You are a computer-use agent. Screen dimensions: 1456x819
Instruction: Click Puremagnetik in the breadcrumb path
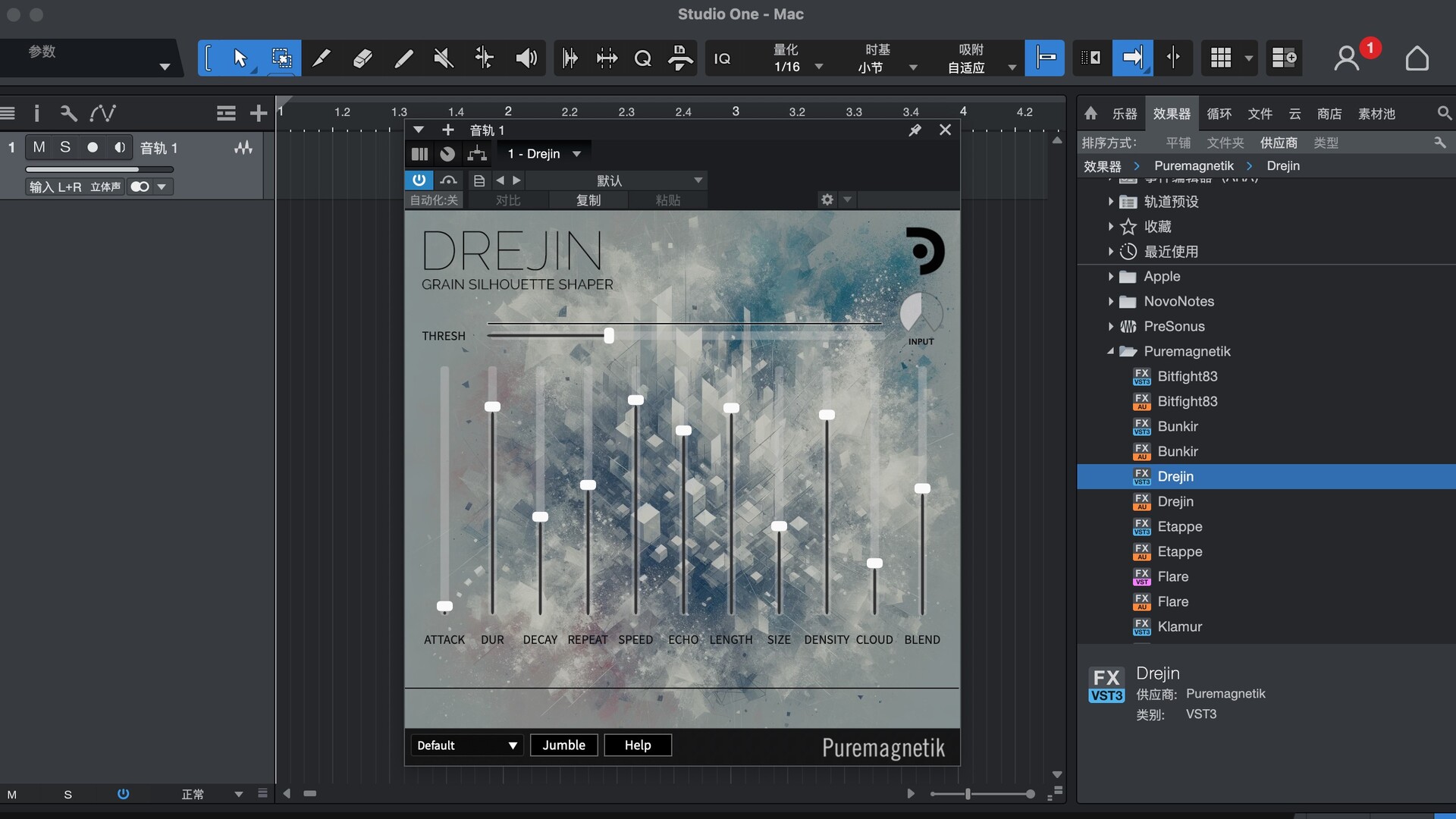tap(1194, 166)
